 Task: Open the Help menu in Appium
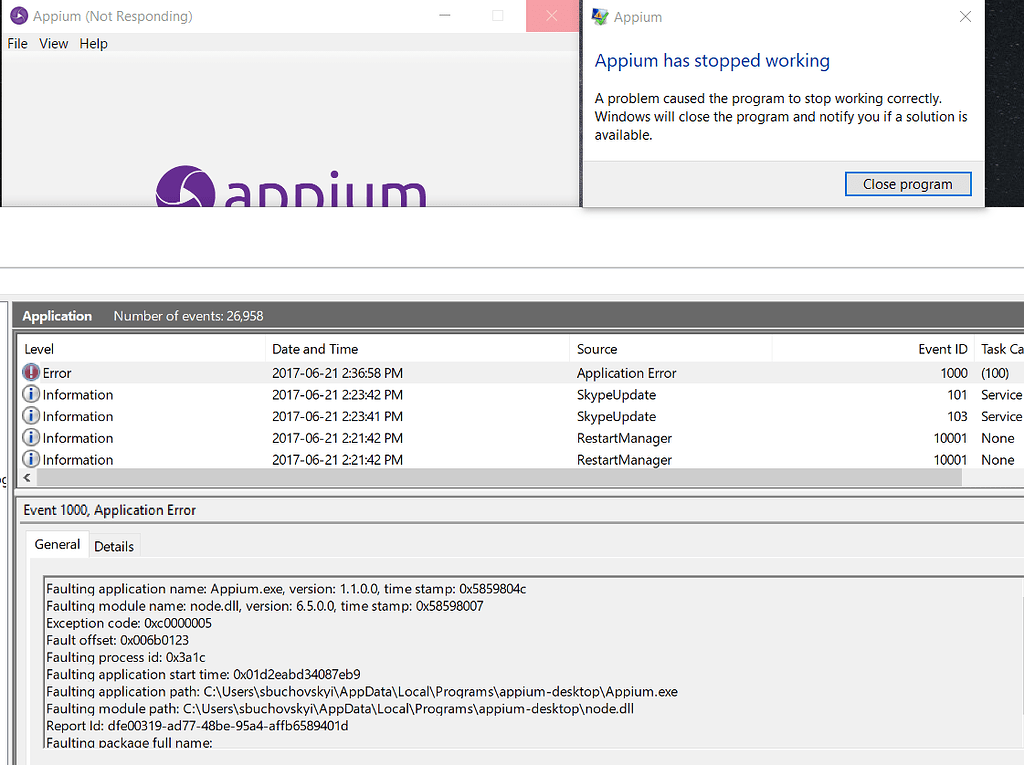tap(93, 43)
